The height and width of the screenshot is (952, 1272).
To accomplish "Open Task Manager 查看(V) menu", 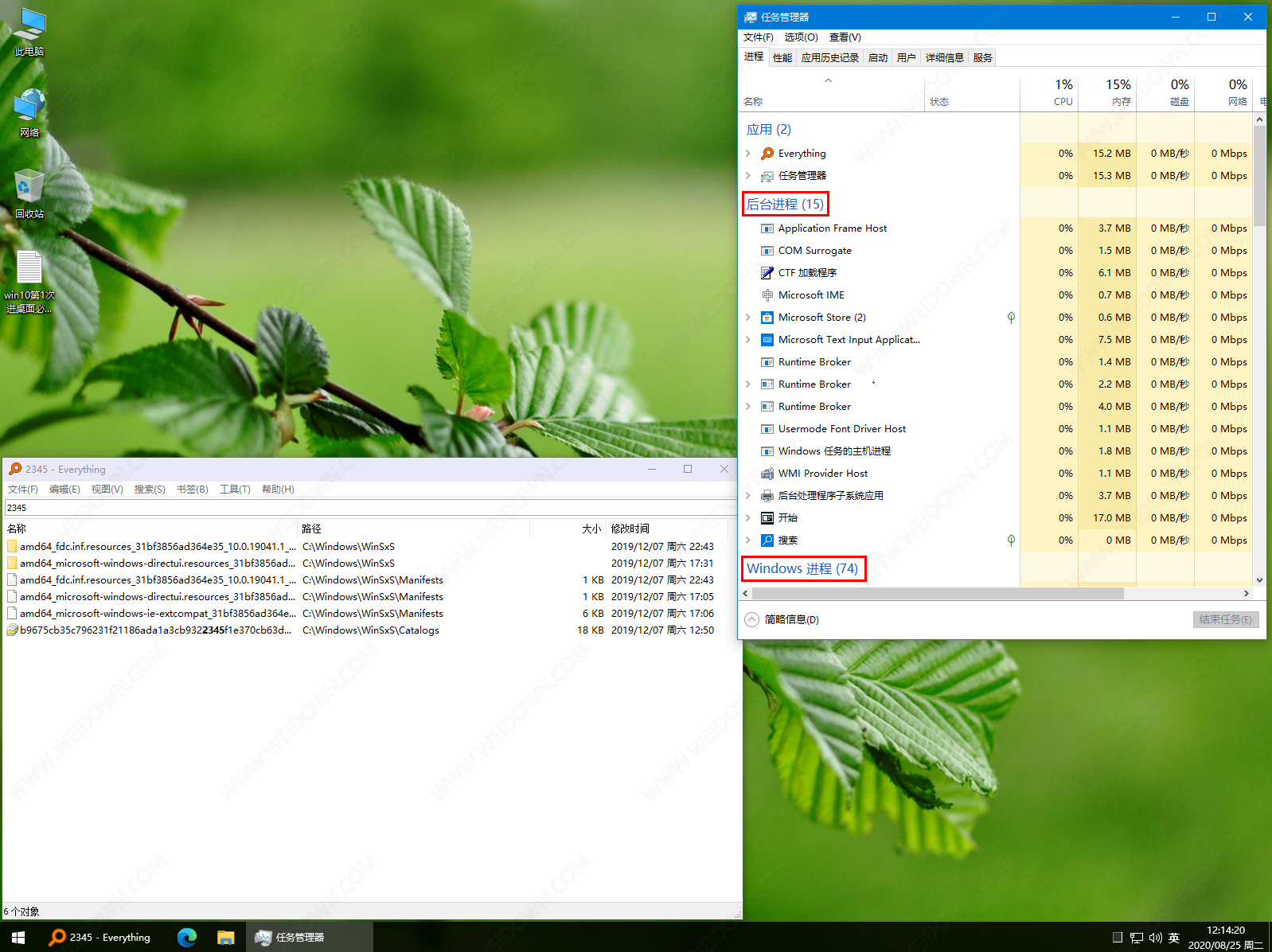I will click(x=845, y=37).
